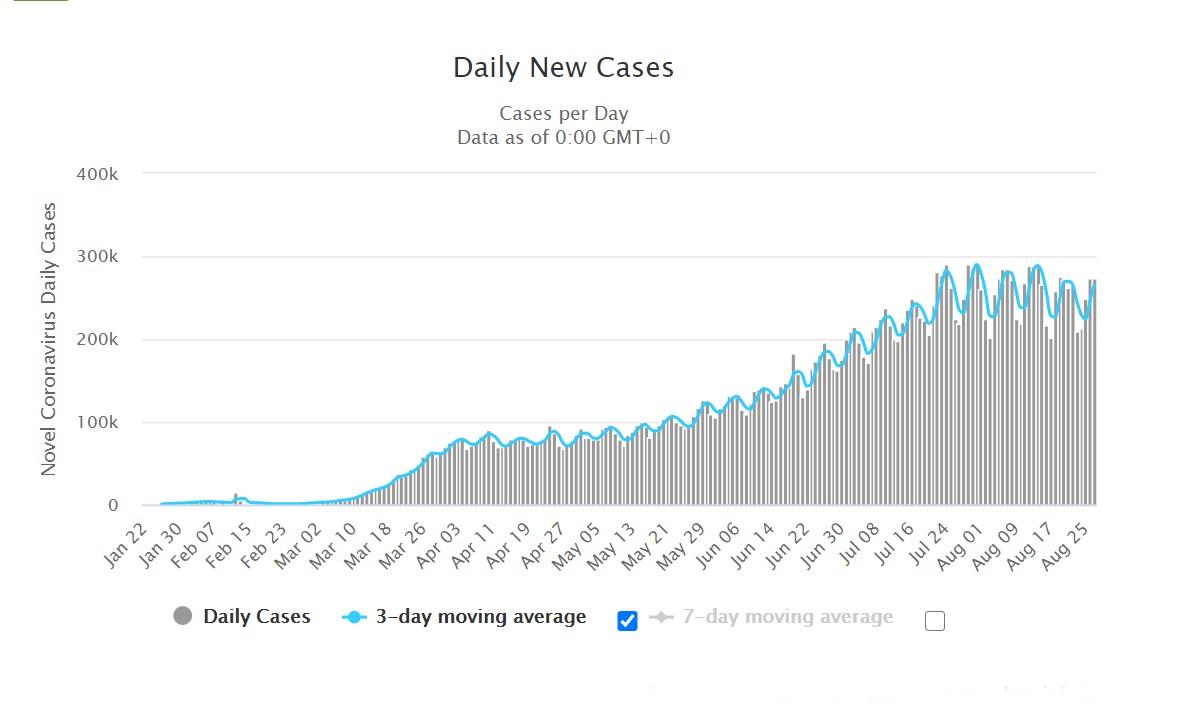Select the 300k y-axis gridline label

click(97, 257)
